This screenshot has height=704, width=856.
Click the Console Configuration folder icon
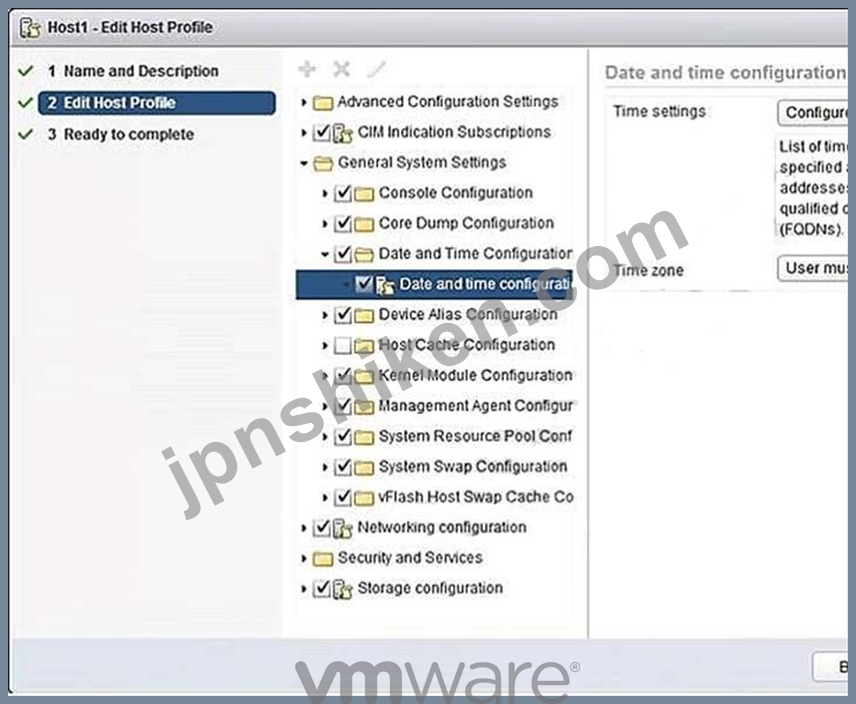click(364, 194)
